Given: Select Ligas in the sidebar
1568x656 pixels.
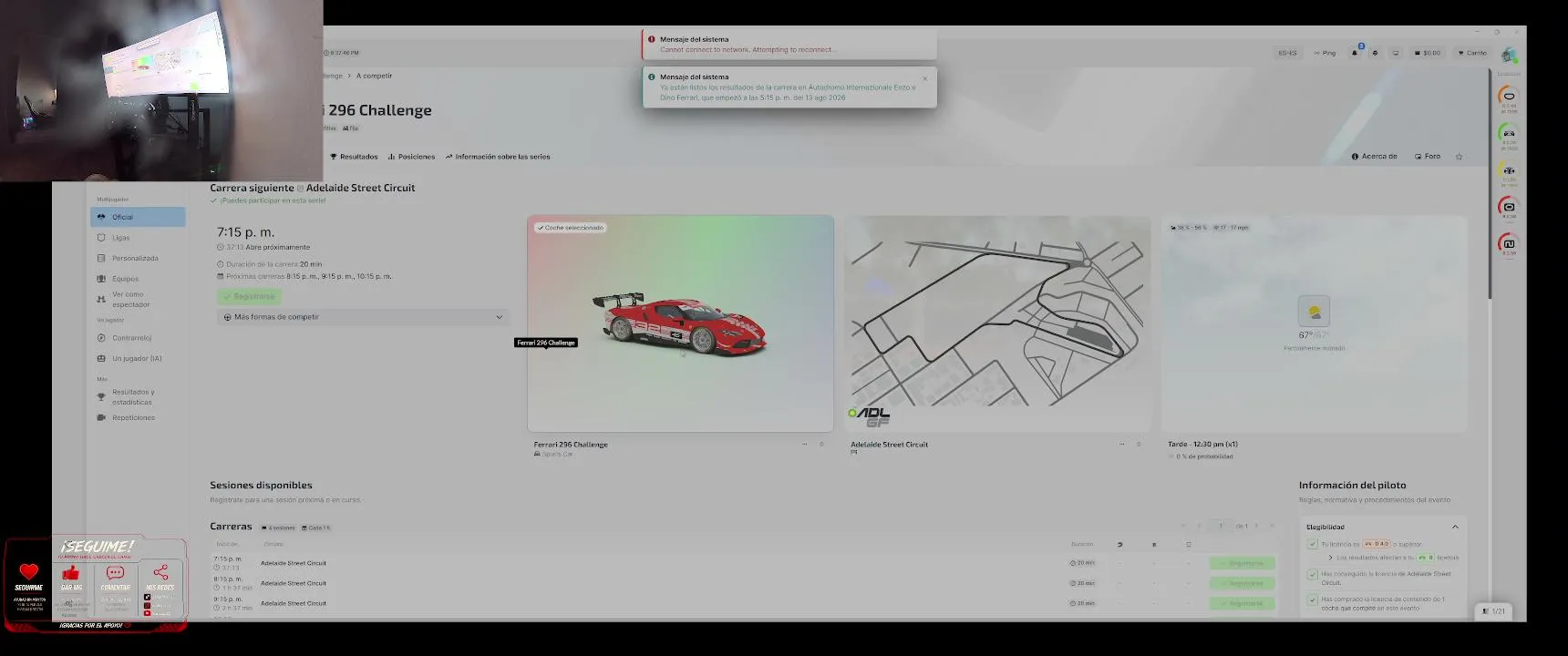Looking at the screenshot, I should click(138, 238).
